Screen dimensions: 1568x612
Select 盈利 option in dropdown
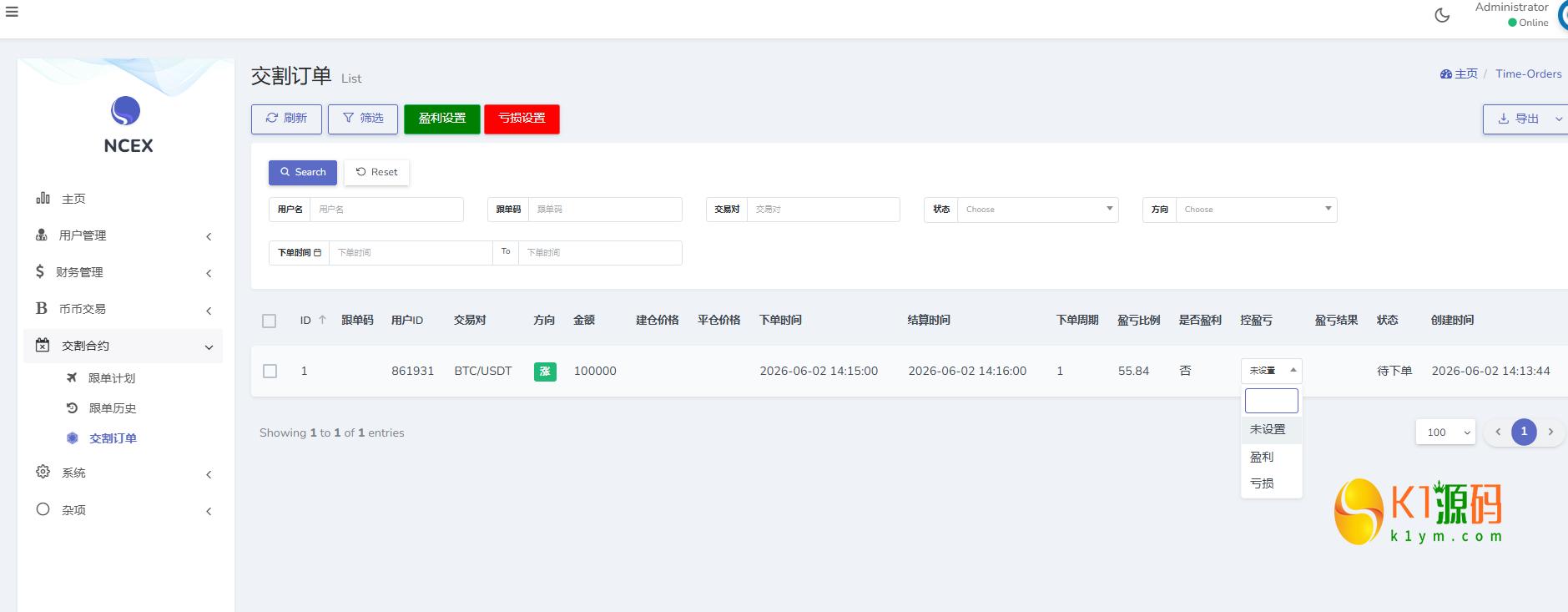point(1272,457)
